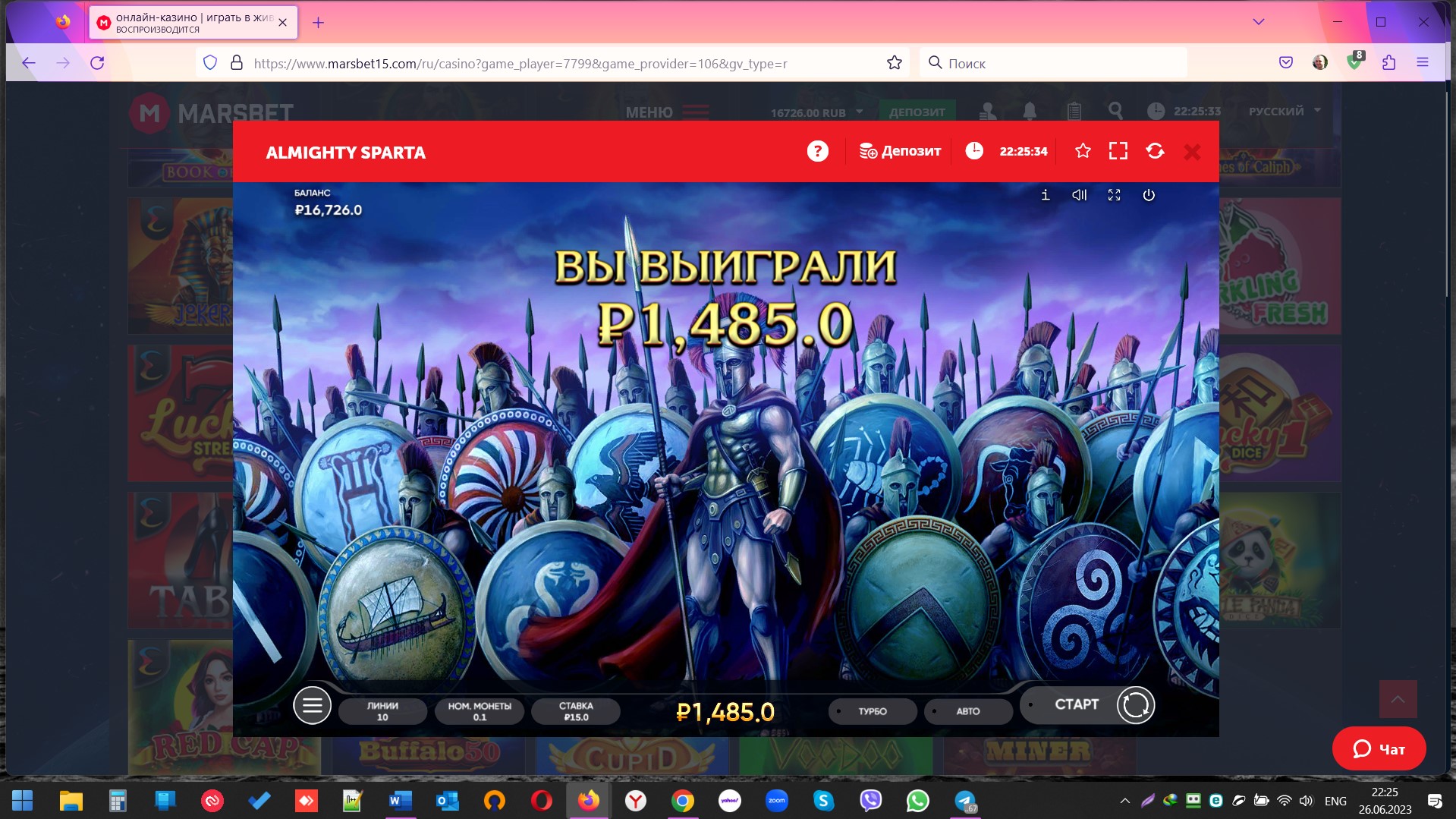This screenshot has height=819, width=1456.
Task: Show site security lock info
Action: tap(237, 63)
